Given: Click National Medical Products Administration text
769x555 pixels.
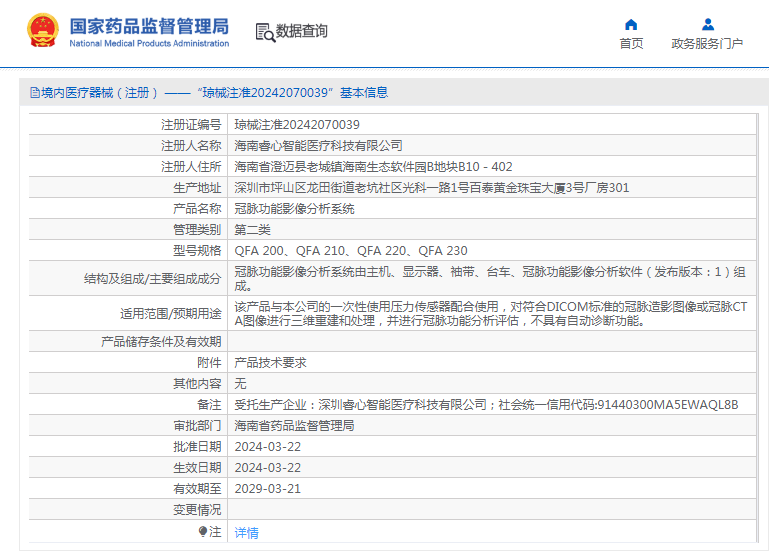Looking at the screenshot, I should (x=149, y=44).
